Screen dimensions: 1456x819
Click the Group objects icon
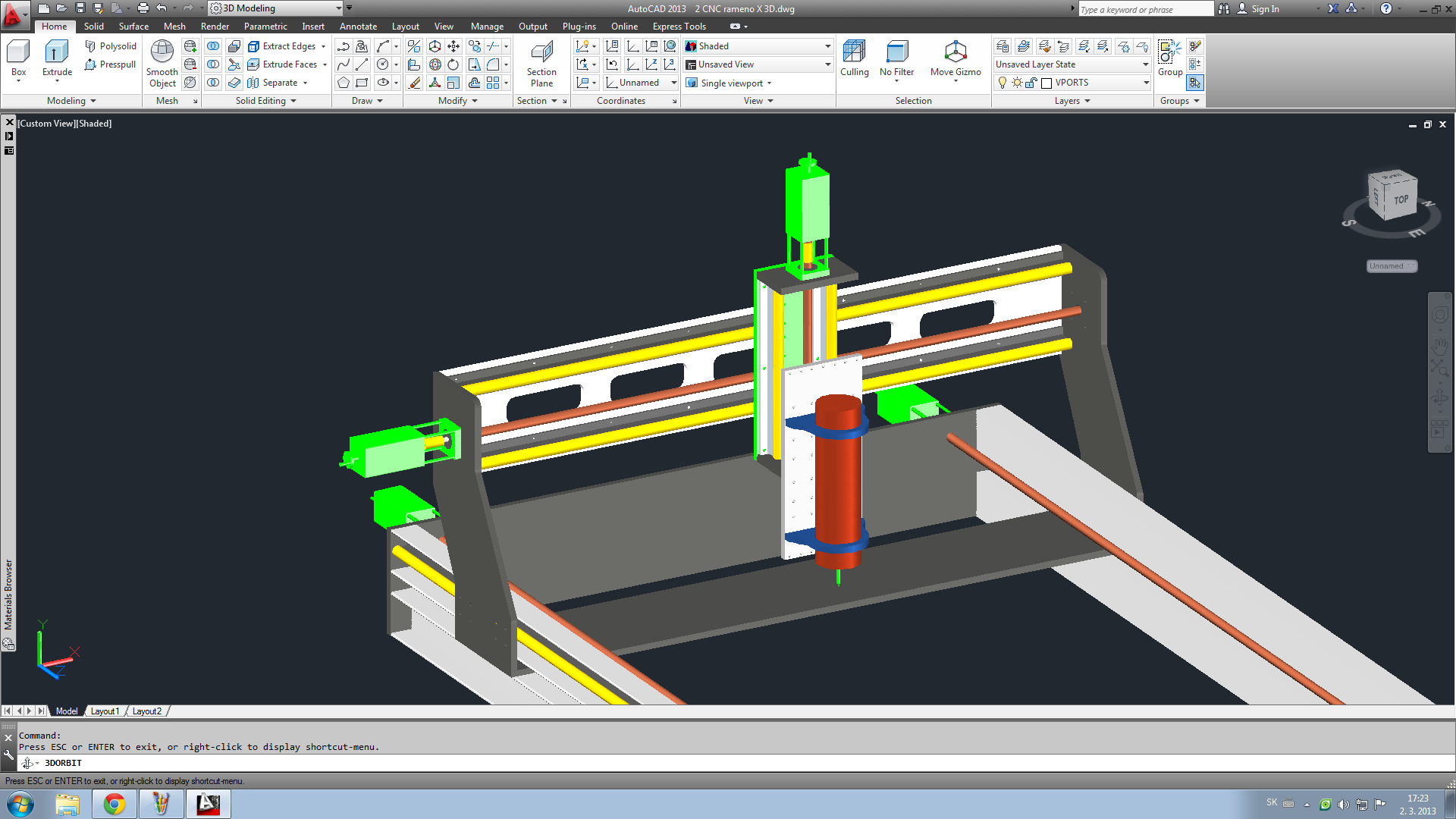pos(1169,53)
